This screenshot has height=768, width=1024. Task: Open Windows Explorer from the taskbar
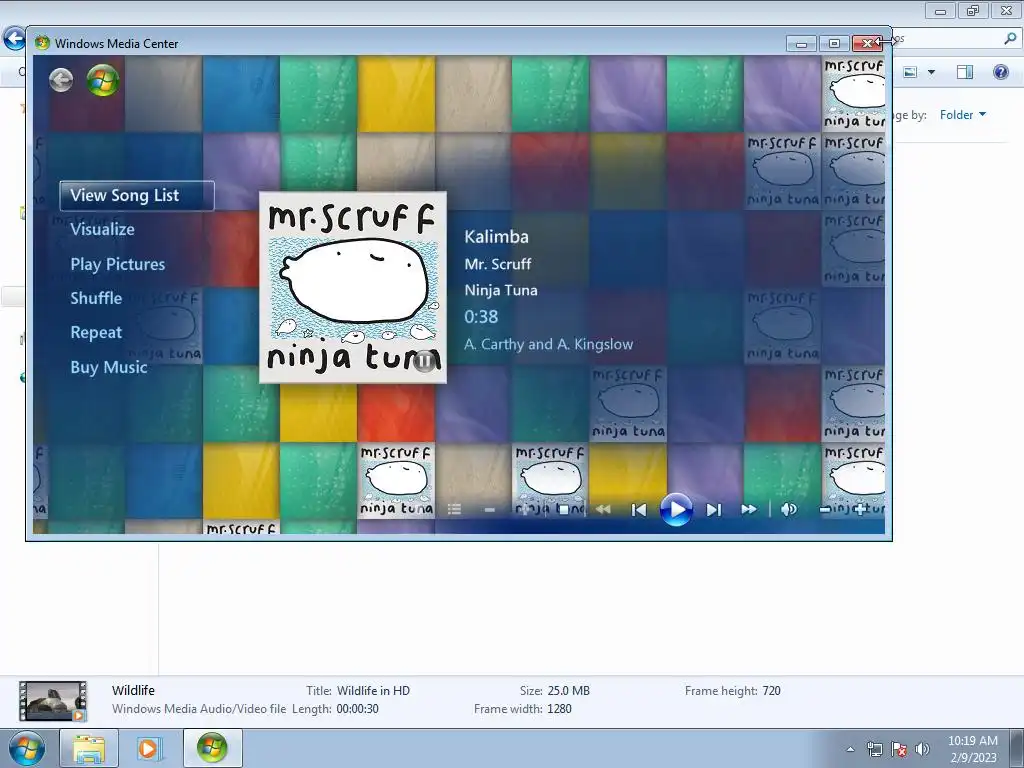click(89, 748)
